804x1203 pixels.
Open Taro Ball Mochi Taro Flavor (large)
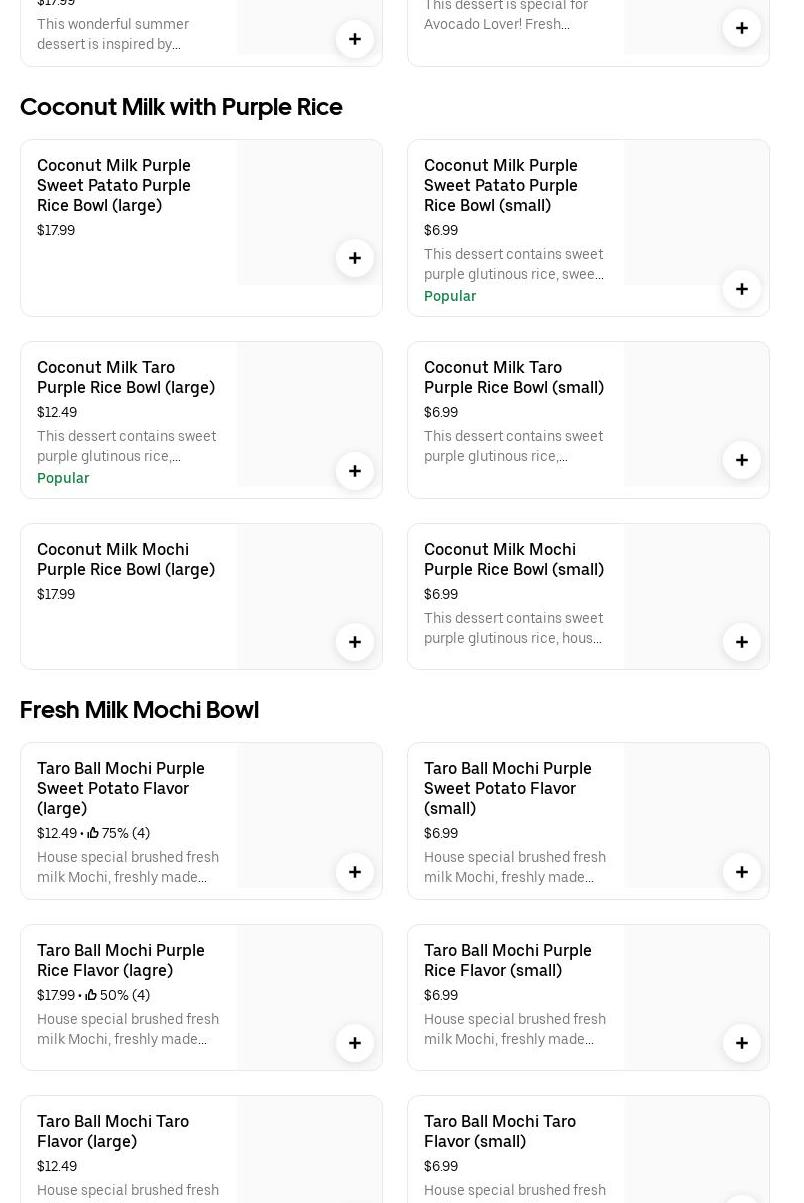point(113,1131)
